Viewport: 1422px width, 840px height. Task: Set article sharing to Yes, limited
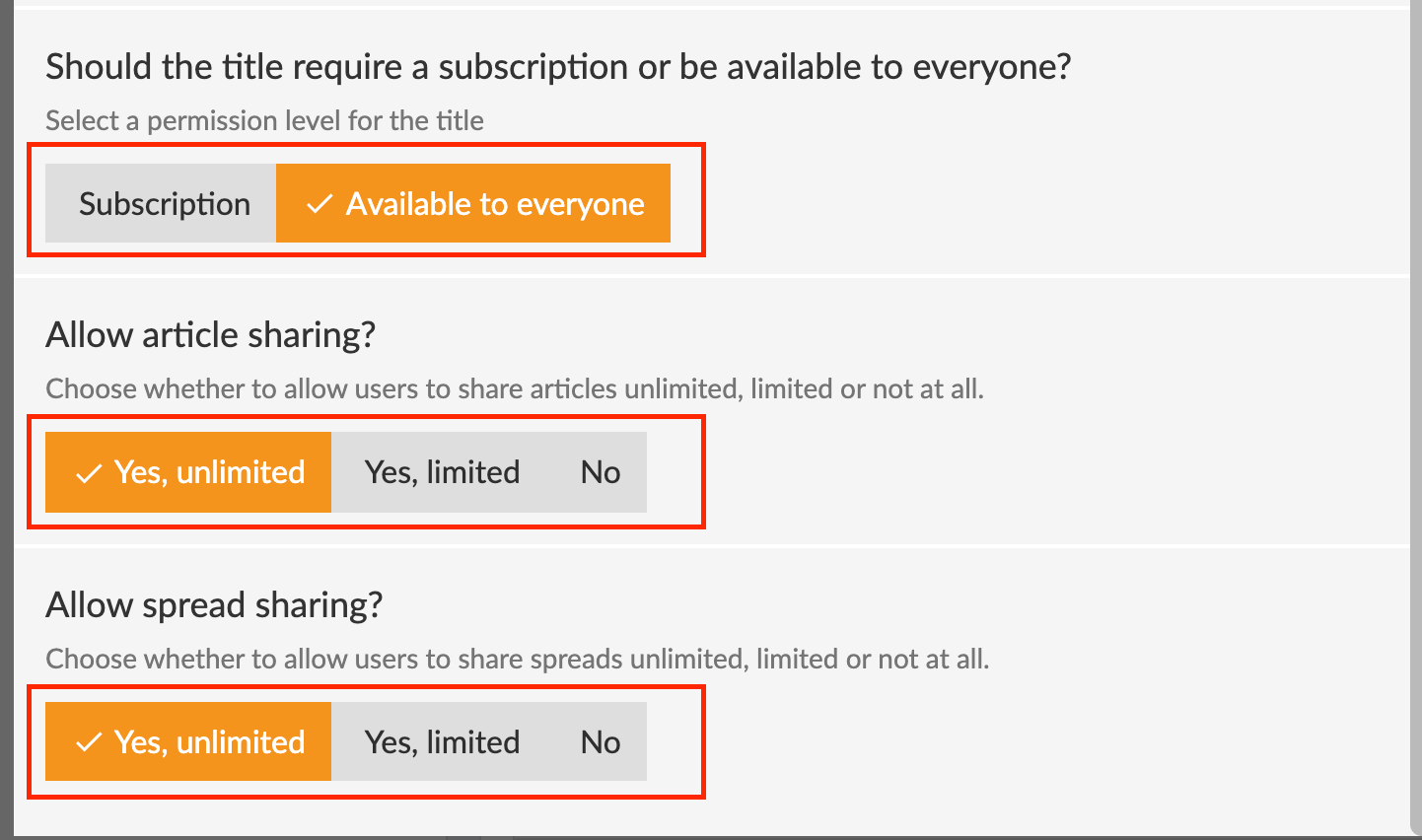click(442, 473)
